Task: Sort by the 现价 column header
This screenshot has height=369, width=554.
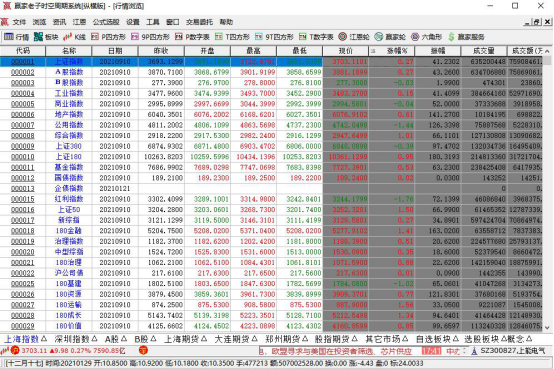Action: click(346, 51)
